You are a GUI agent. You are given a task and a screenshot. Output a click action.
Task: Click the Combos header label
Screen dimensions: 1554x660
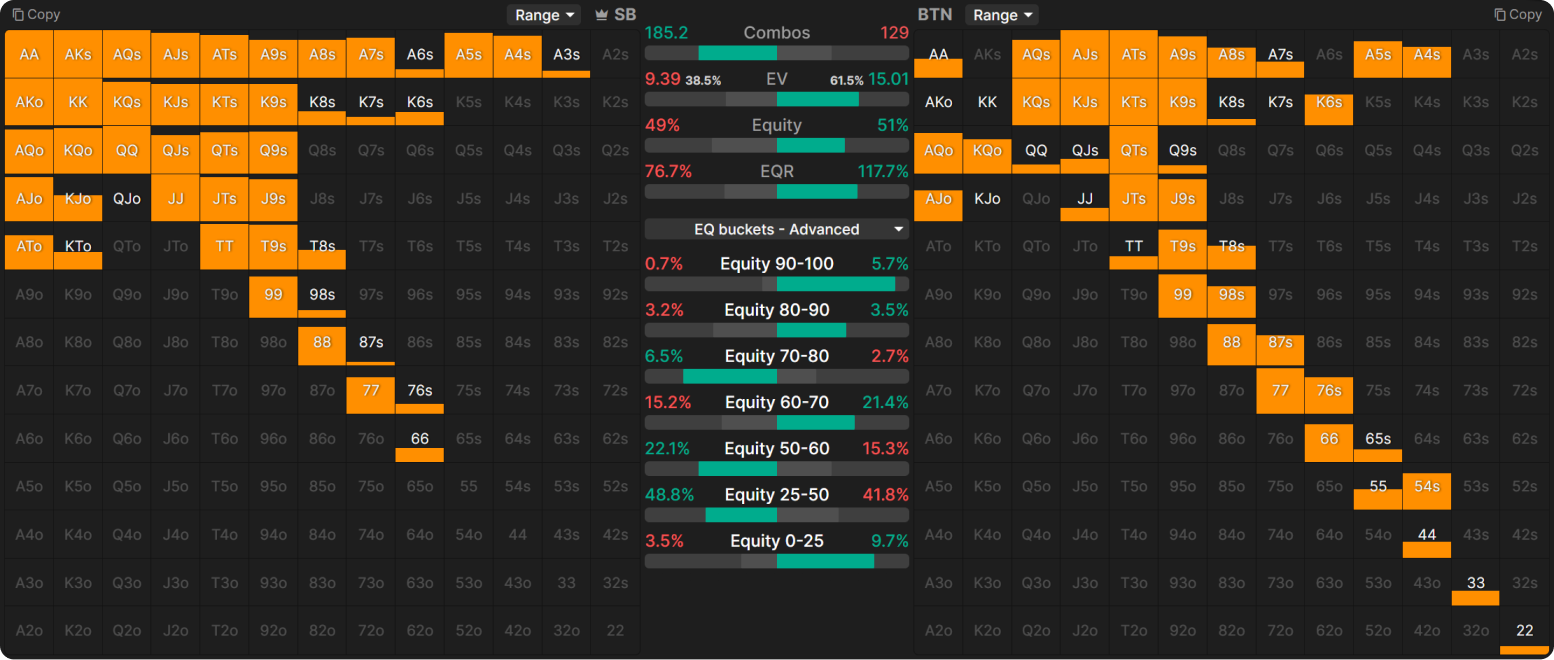click(x=777, y=33)
